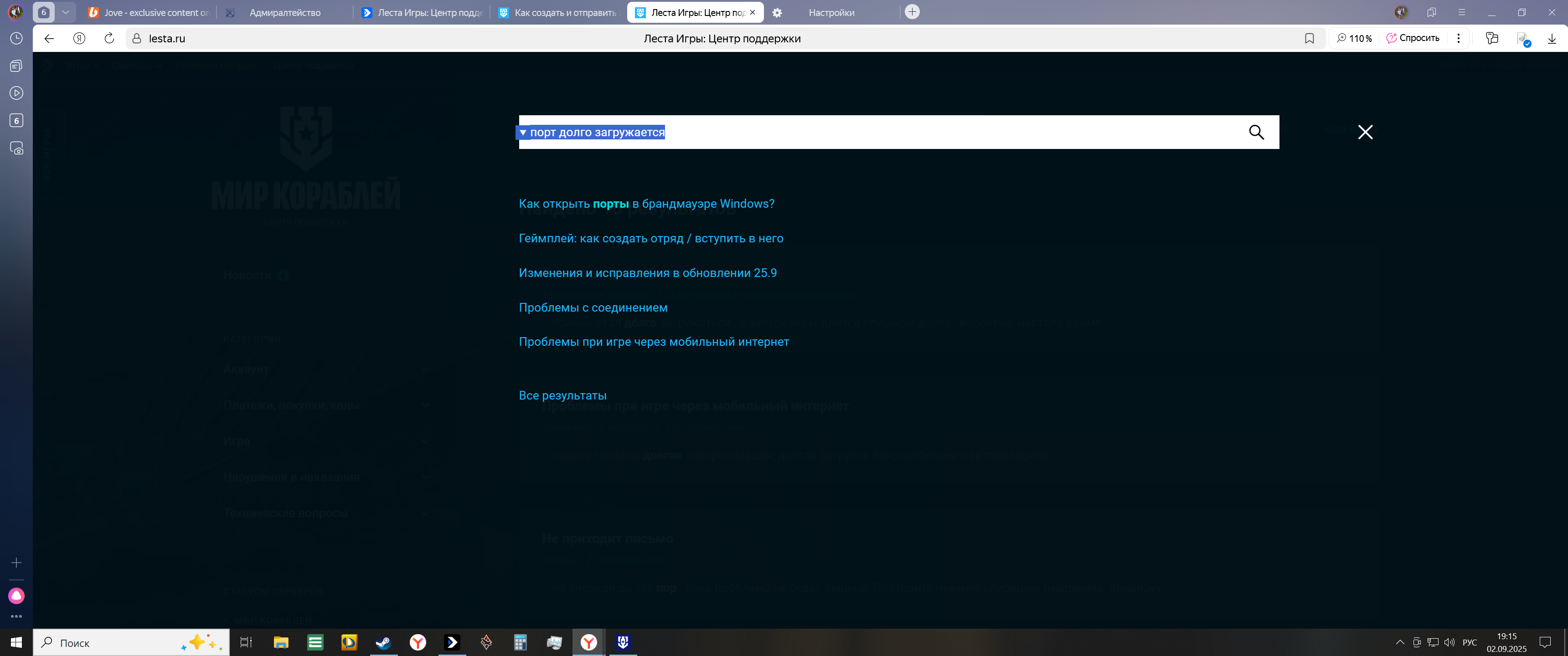Open 'Как открыть порты в брандмауэре Windows?' result
This screenshot has width=1568, height=656.
(646, 204)
